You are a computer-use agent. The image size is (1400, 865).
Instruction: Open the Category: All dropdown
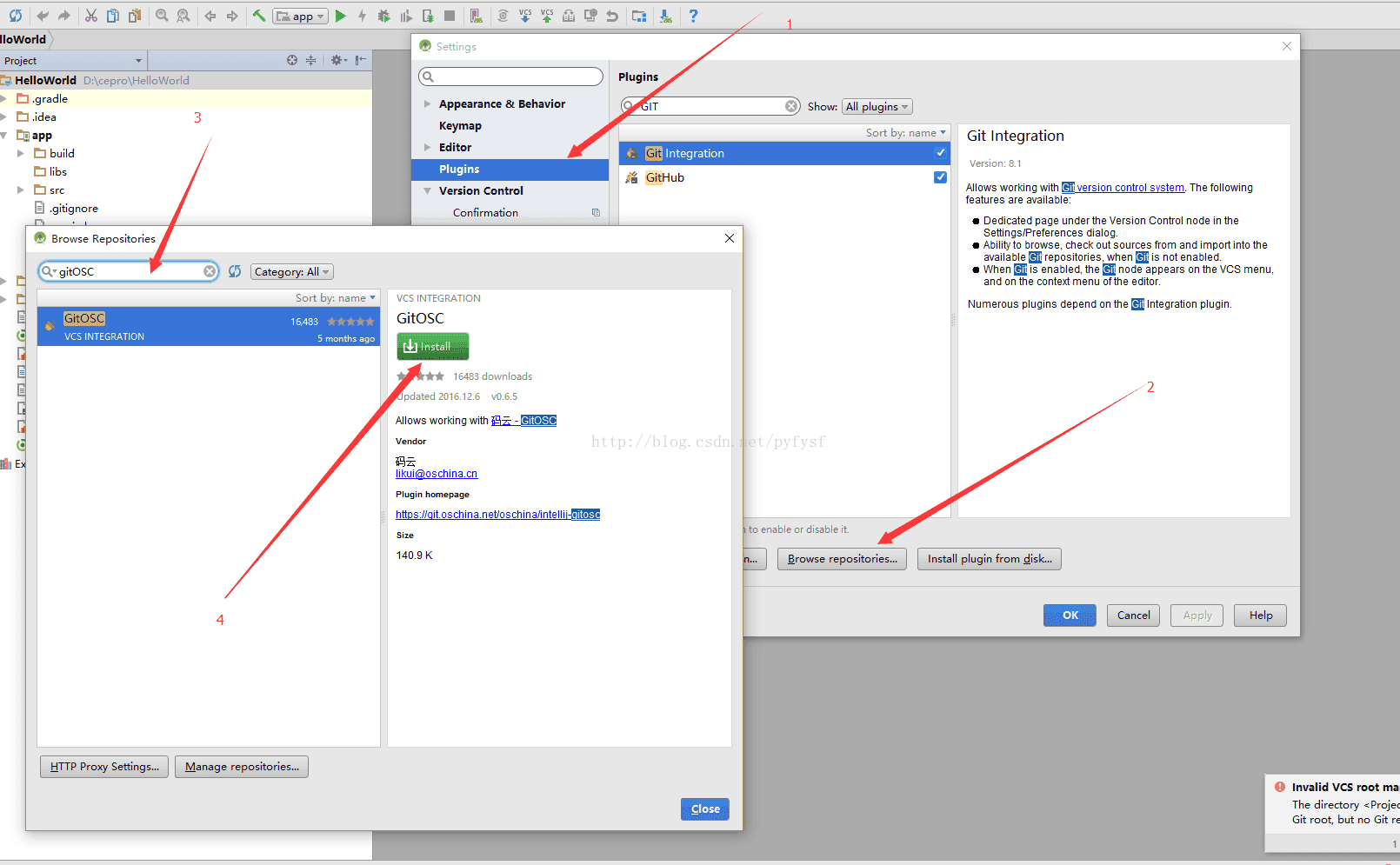pyautogui.click(x=292, y=271)
